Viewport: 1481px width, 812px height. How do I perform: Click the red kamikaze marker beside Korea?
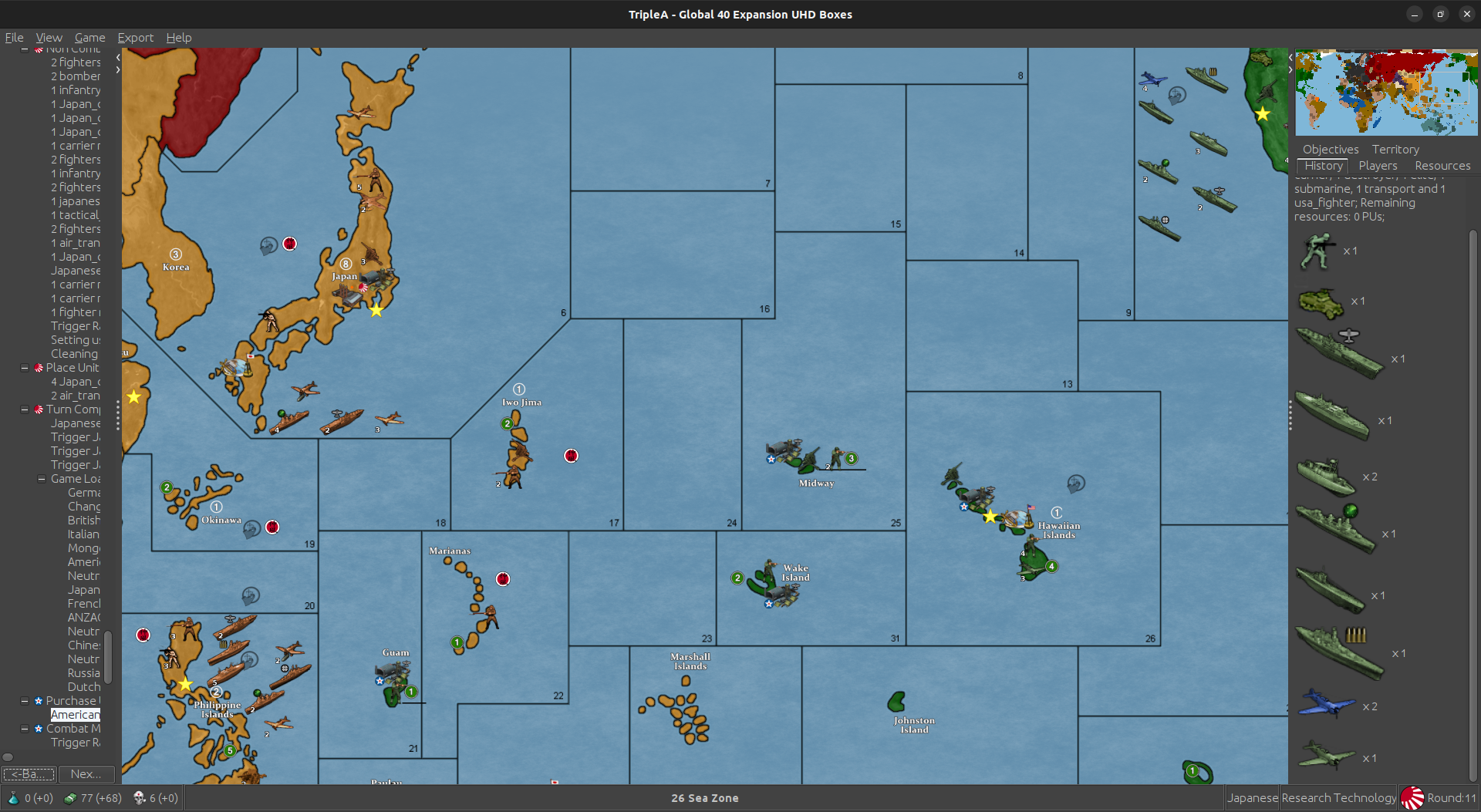click(290, 244)
